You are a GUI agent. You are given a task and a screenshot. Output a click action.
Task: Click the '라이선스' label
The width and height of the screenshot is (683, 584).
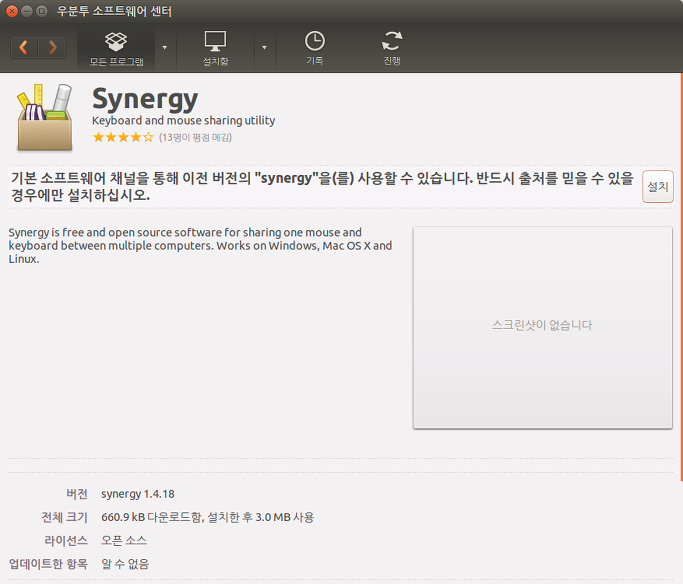[x=66, y=541]
